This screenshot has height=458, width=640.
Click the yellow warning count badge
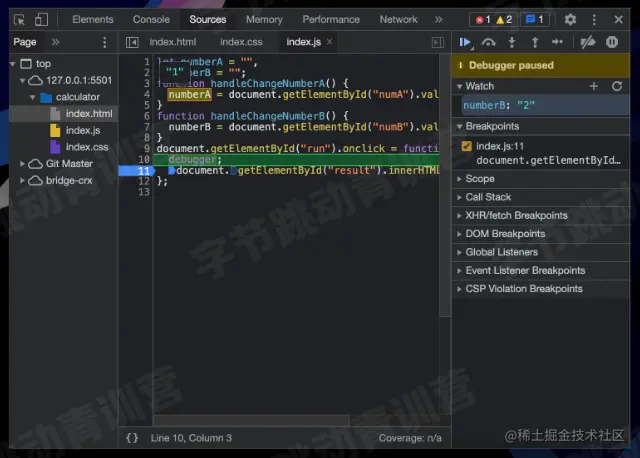pyautogui.click(x=504, y=20)
